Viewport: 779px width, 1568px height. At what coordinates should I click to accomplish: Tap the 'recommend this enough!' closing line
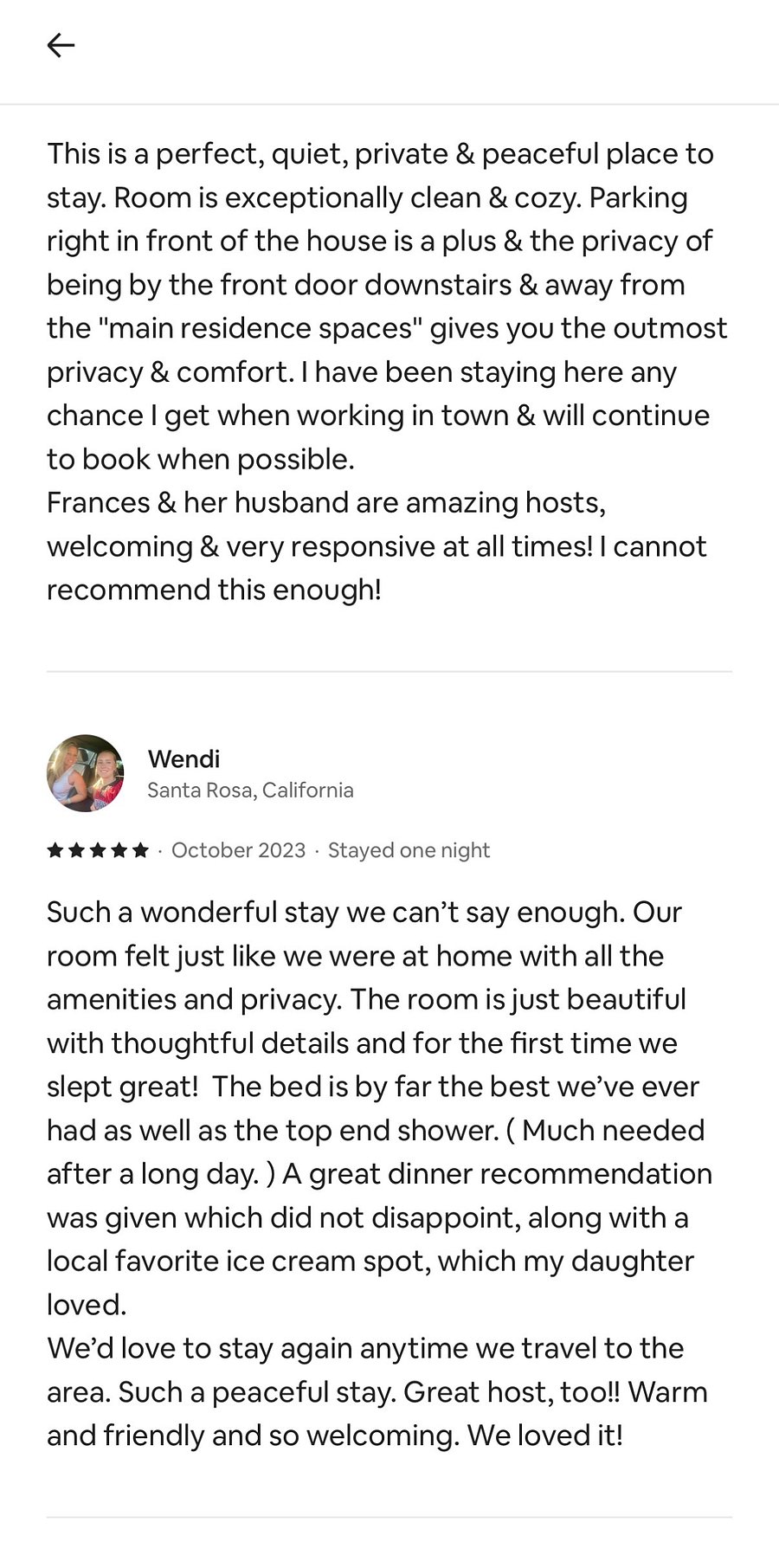(214, 590)
